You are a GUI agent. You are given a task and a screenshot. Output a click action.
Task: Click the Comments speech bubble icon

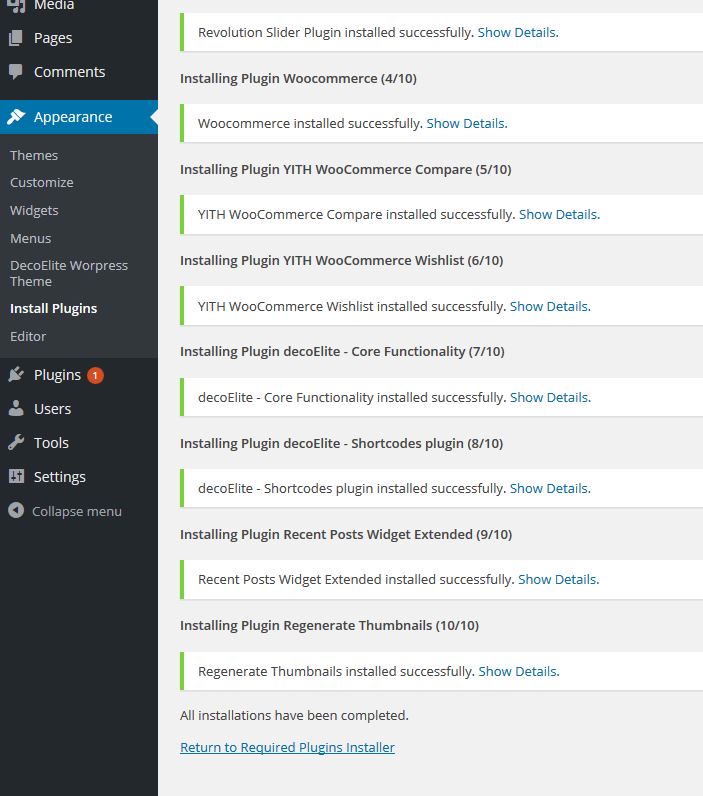pos(16,72)
